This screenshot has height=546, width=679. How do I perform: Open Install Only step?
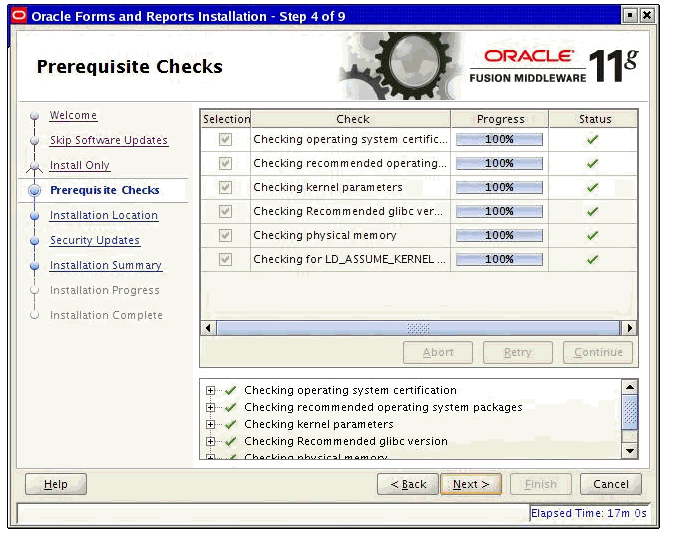click(80, 165)
